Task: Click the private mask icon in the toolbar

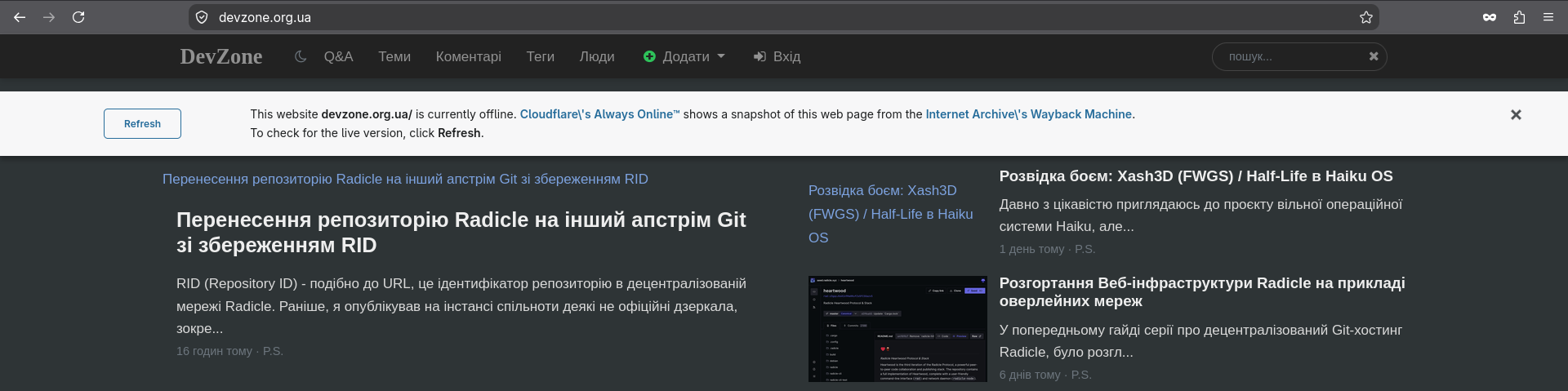Action: coord(1490,17)
